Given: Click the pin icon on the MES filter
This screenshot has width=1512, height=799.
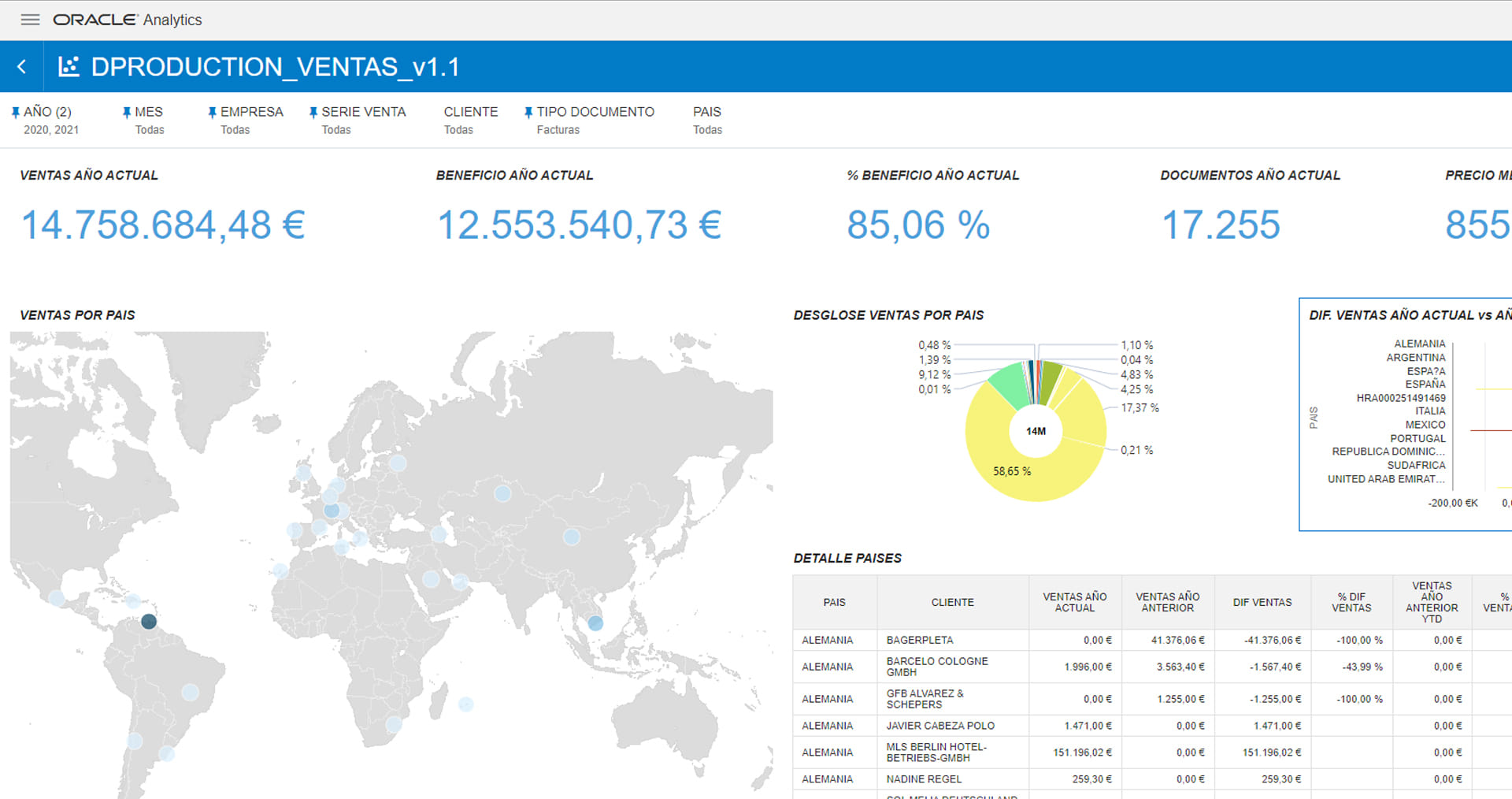Looking at the screenshot, I should [126, 111].
